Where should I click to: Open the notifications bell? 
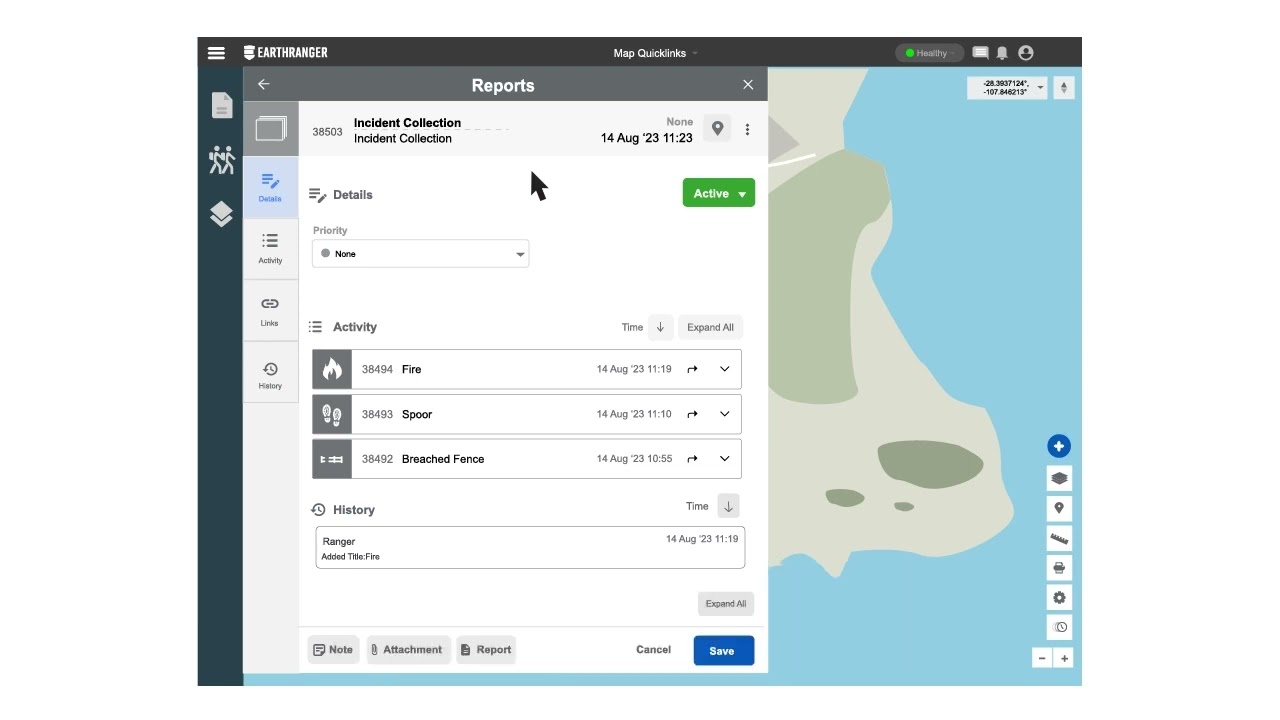pyautogui.click(x=1002, y=53)
